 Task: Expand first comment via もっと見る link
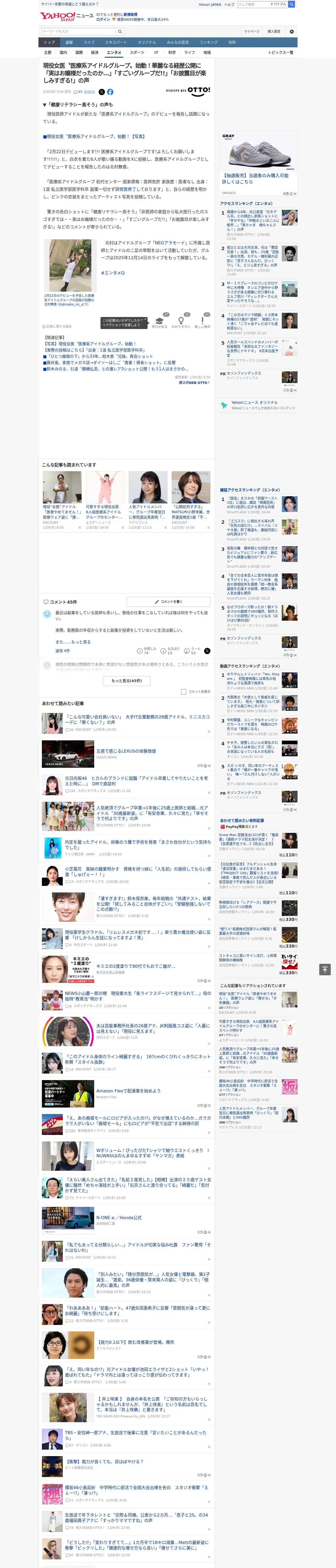(x=81, y=642)
